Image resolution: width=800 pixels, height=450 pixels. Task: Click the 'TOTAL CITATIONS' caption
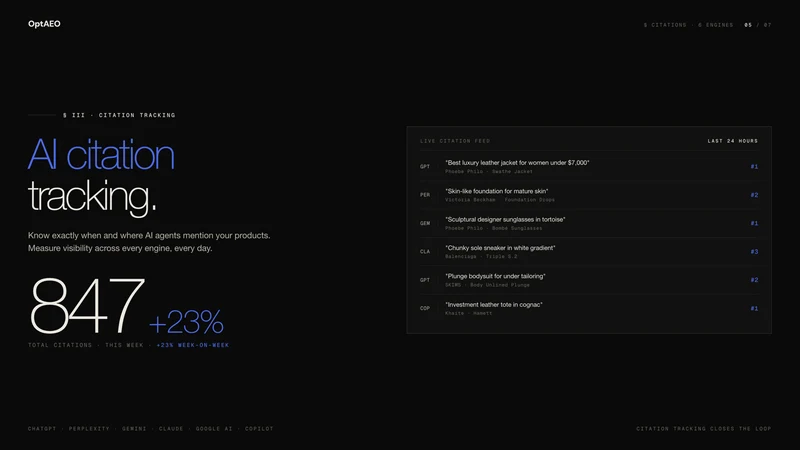click(x=60, y=345)
